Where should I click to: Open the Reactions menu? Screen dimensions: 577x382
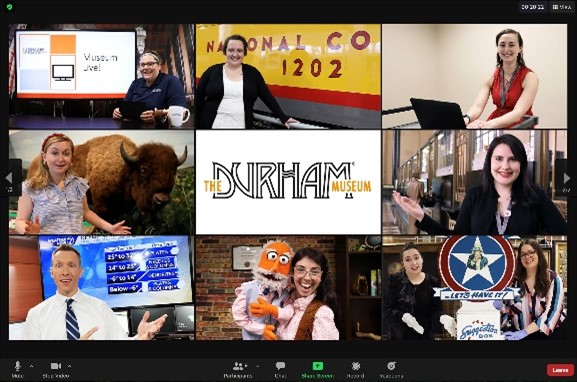point(391,369)
